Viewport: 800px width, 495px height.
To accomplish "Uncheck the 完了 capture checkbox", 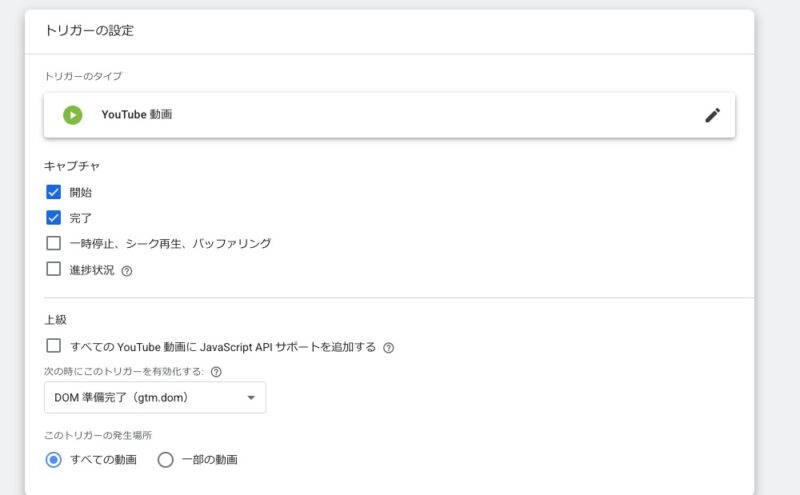I will 54,218.
